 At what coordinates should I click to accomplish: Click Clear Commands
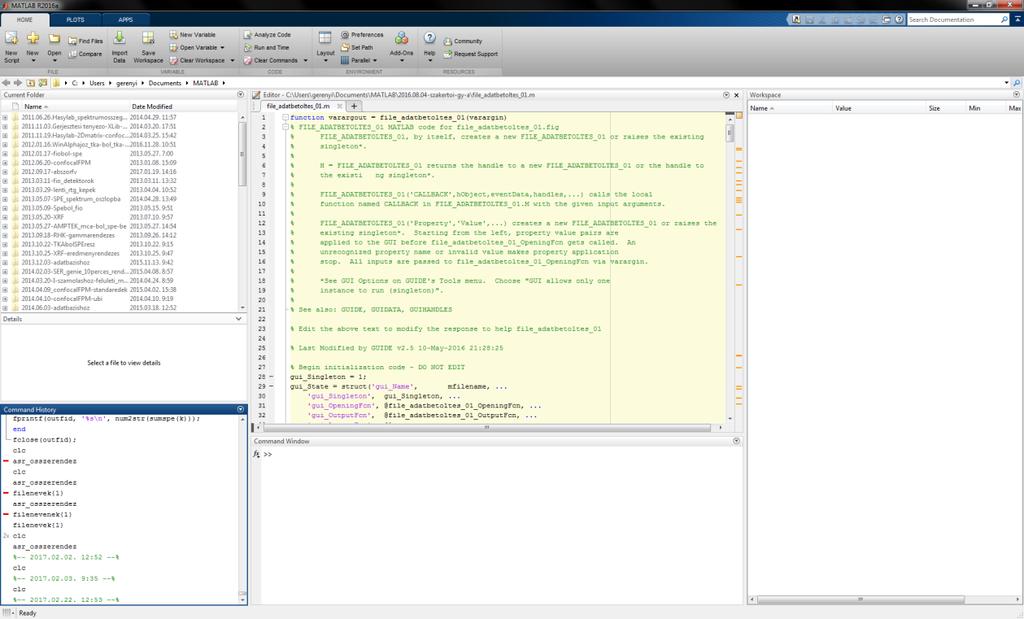[x=270, y=60]
